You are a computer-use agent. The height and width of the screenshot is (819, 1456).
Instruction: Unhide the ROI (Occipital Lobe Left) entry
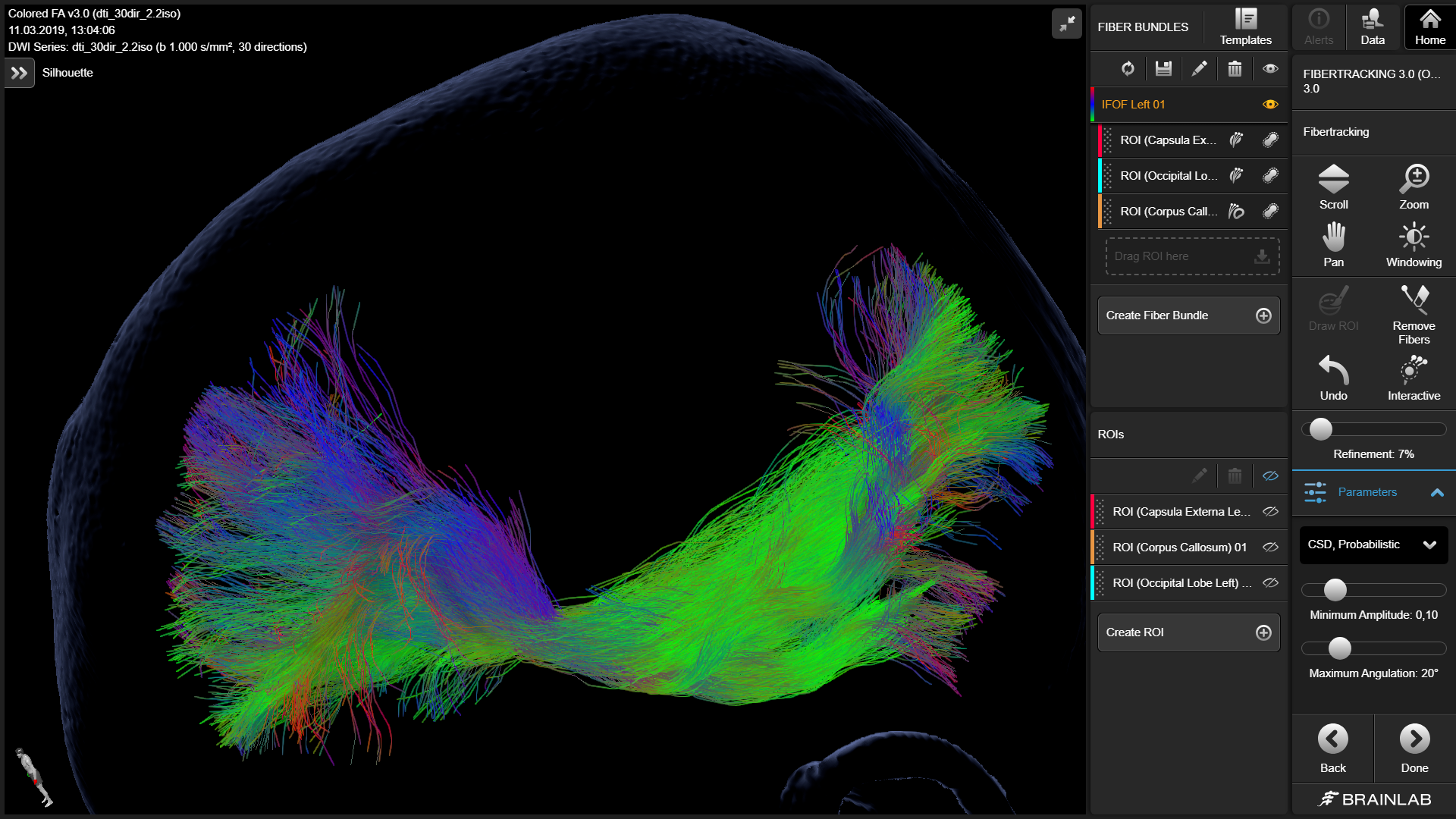point(1270,583)
